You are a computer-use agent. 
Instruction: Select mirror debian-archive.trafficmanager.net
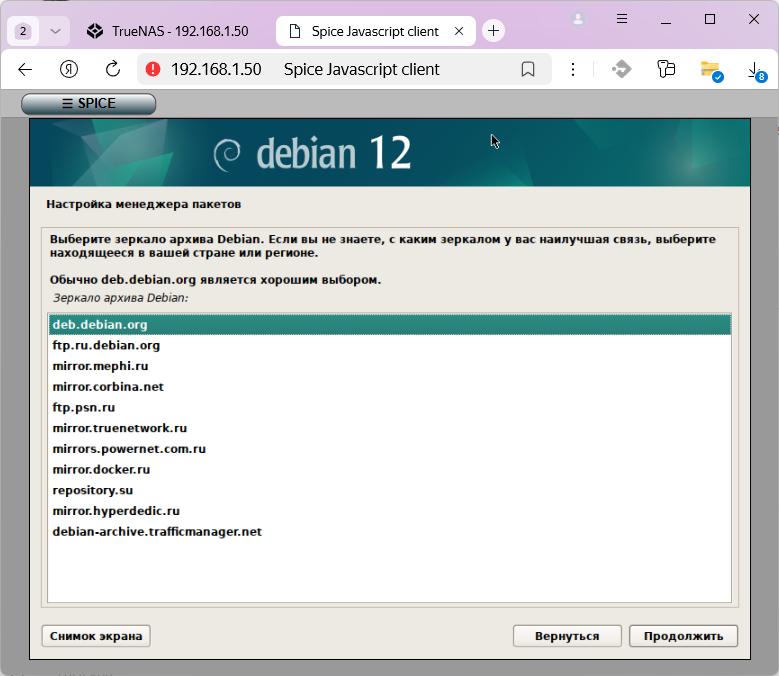[x=390, y=531]
